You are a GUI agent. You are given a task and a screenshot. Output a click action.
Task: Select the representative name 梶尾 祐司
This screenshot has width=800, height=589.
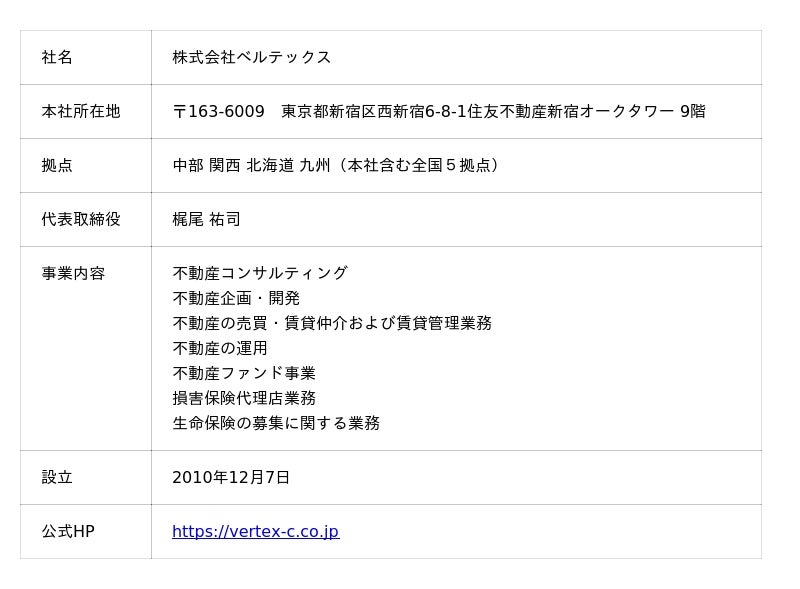click(x=206, y=220)
